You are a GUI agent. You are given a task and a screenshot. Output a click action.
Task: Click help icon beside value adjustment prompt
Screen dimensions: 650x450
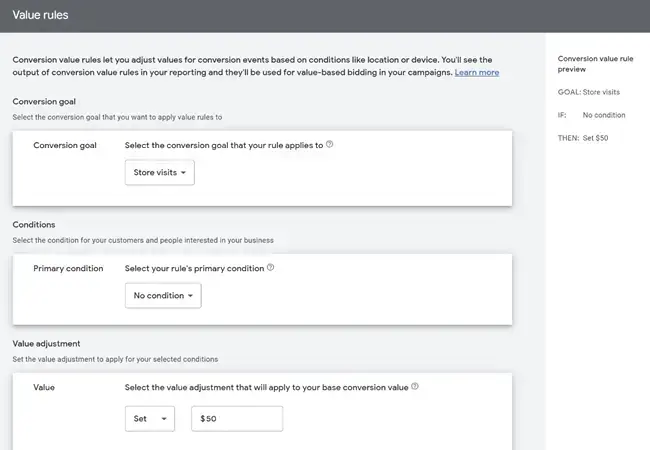pos(415,387)
